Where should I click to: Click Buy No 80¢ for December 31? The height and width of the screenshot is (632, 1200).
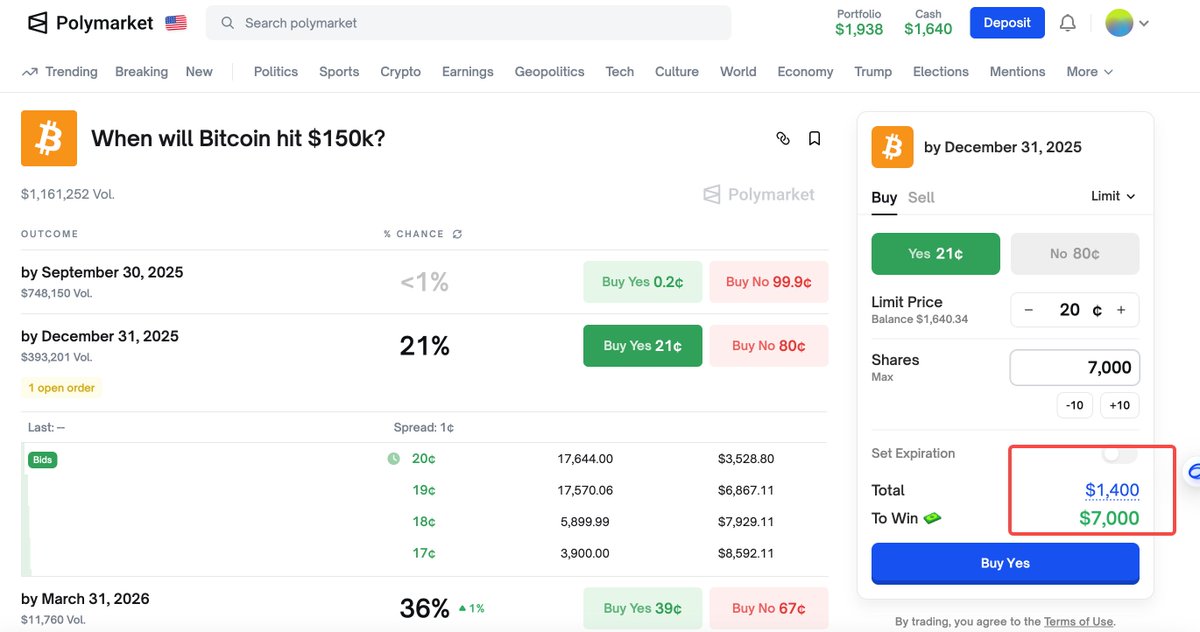[768, 346]
